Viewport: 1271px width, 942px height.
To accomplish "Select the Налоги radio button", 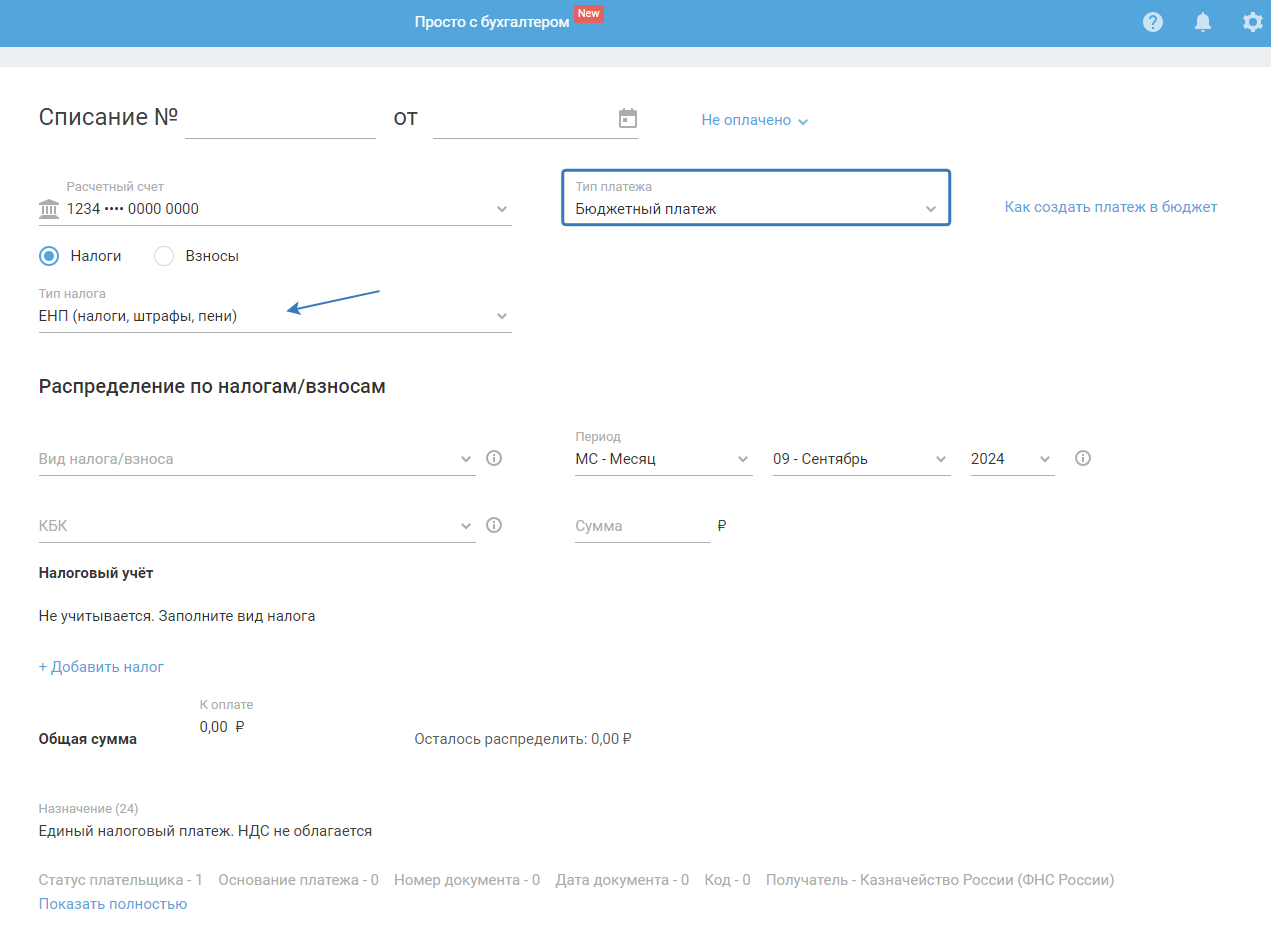I will point(49,256).
